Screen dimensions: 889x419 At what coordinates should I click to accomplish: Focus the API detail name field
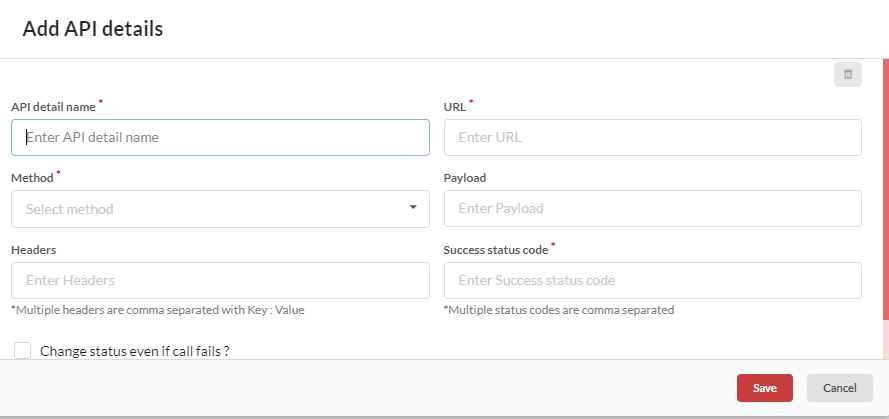[220, 137]
